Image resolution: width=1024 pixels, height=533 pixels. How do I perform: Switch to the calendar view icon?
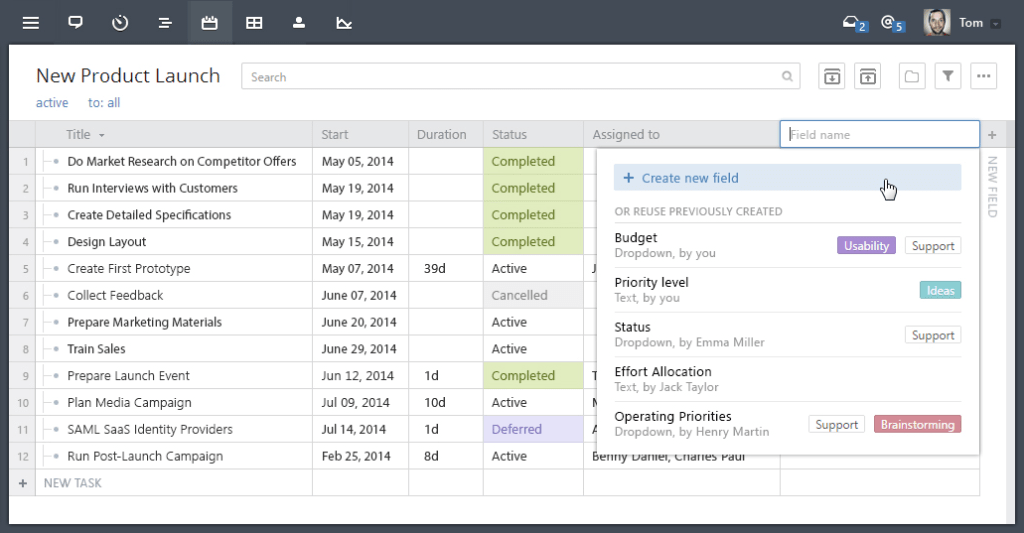[210, 22]
